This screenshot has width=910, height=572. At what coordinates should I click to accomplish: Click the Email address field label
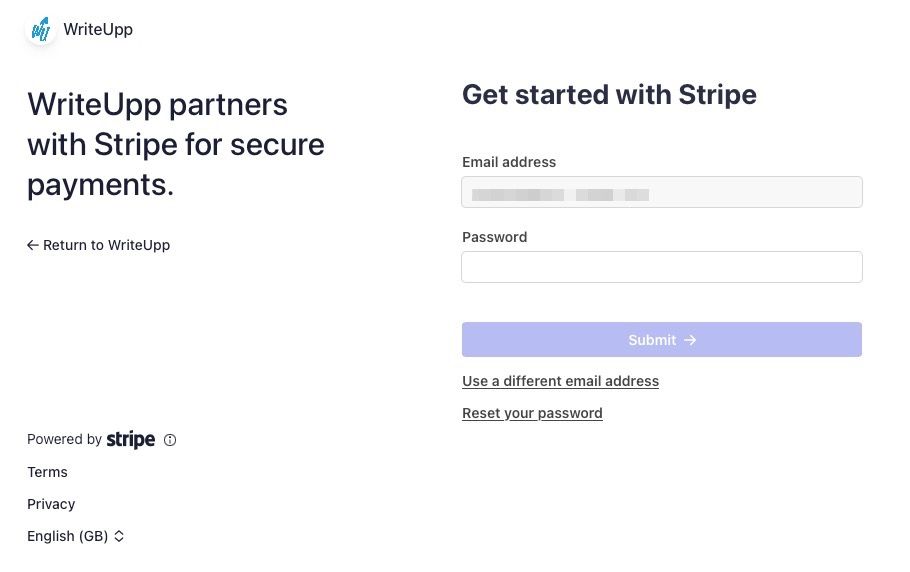pos(509,162)
